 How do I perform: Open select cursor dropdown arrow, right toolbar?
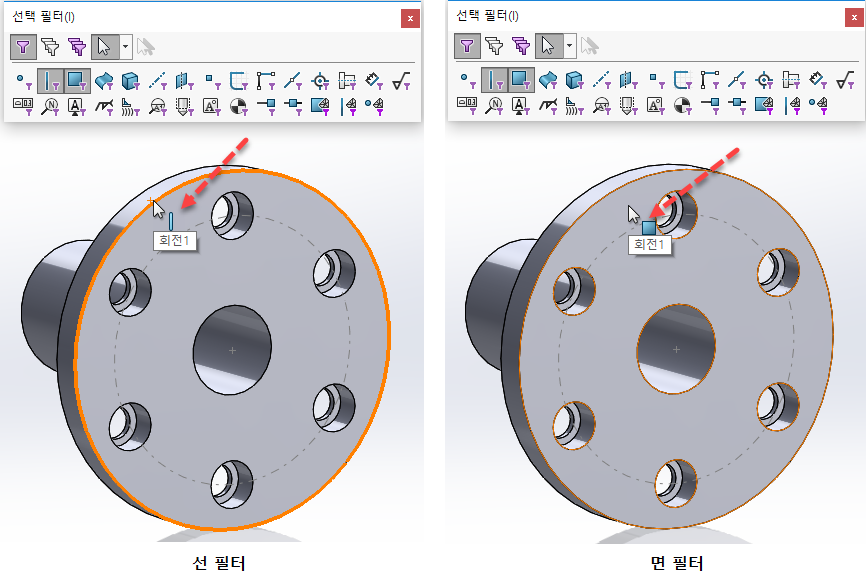click(x=569, y=46)
